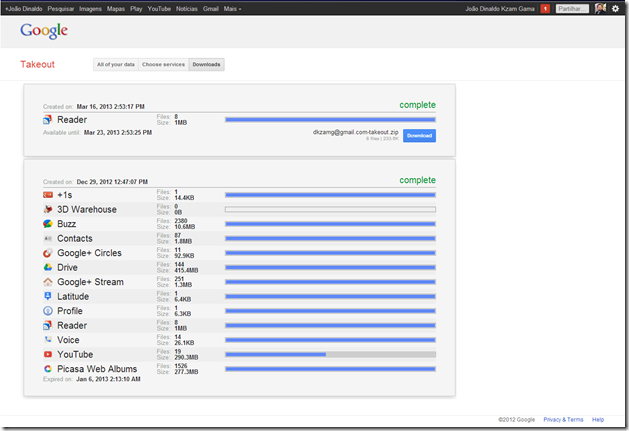
Task: Click the 3D Warehouse label
Action: pyautogui.click(x=87, y=209)
